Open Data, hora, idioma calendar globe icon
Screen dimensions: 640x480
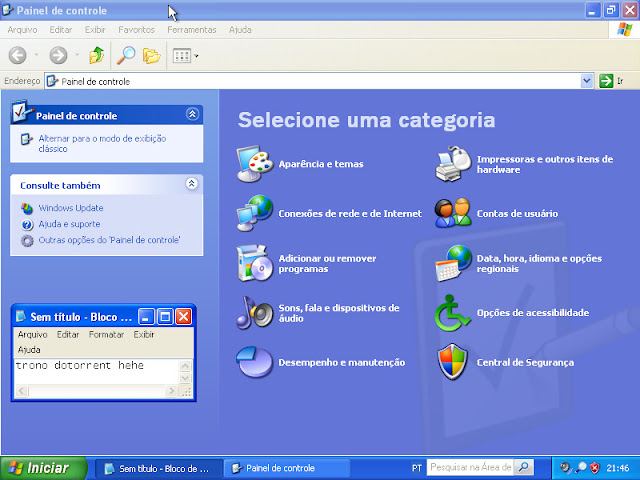coord(453,263)
